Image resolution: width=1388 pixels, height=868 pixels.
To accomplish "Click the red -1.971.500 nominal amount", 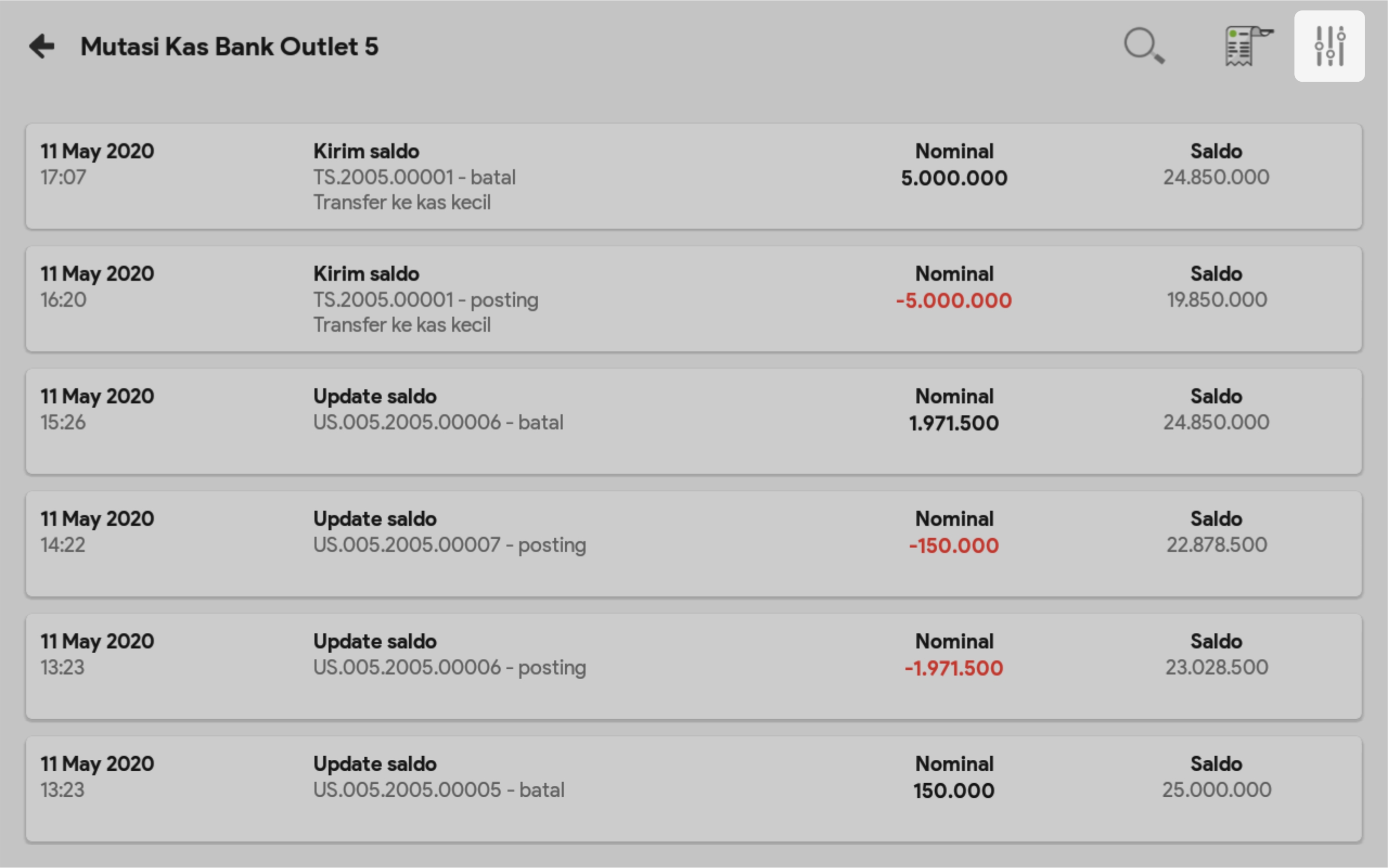I will pos(953,668).
